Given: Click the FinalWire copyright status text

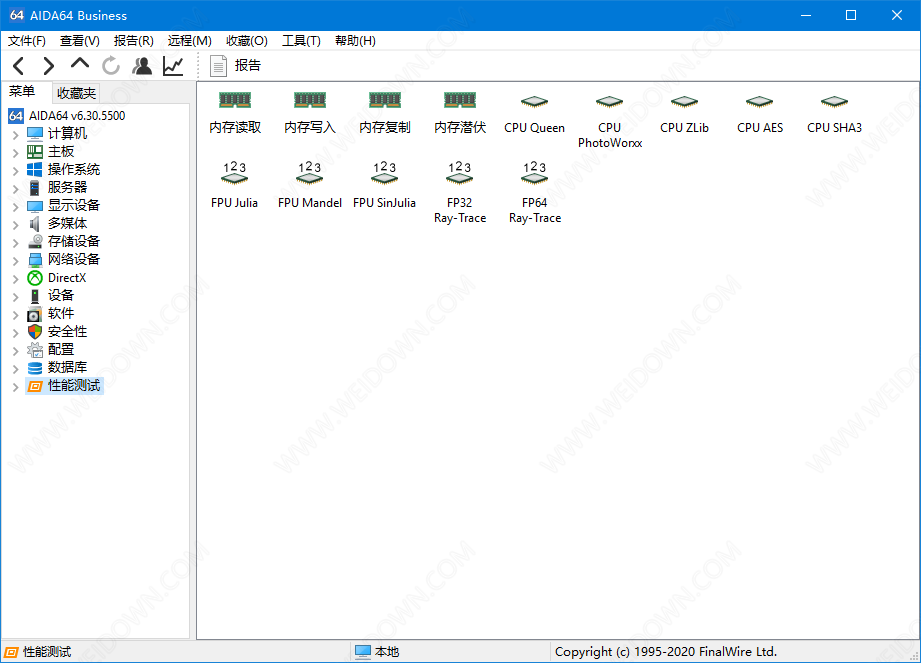Looking at the screenshot, I should coord(665,652).
